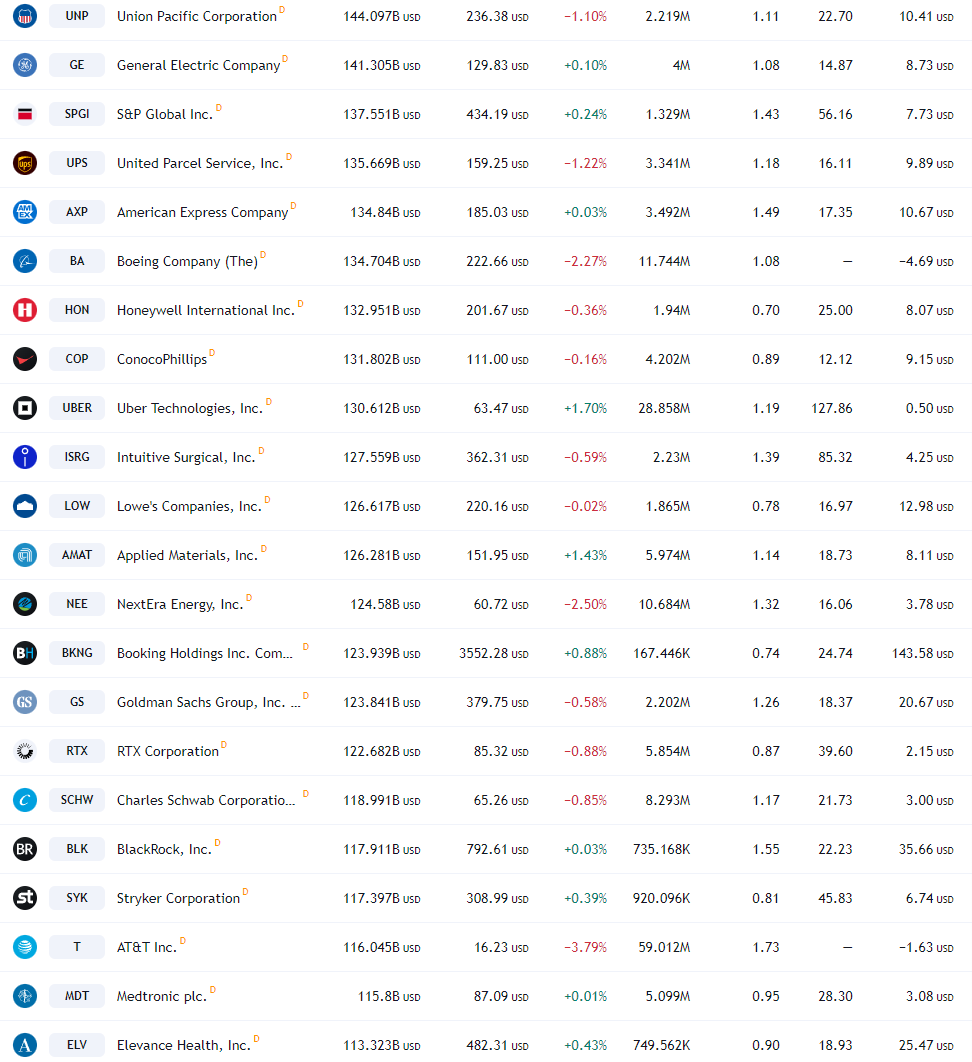
Task: Open the Medtronic plc. link
Action: tap(162, 996)
